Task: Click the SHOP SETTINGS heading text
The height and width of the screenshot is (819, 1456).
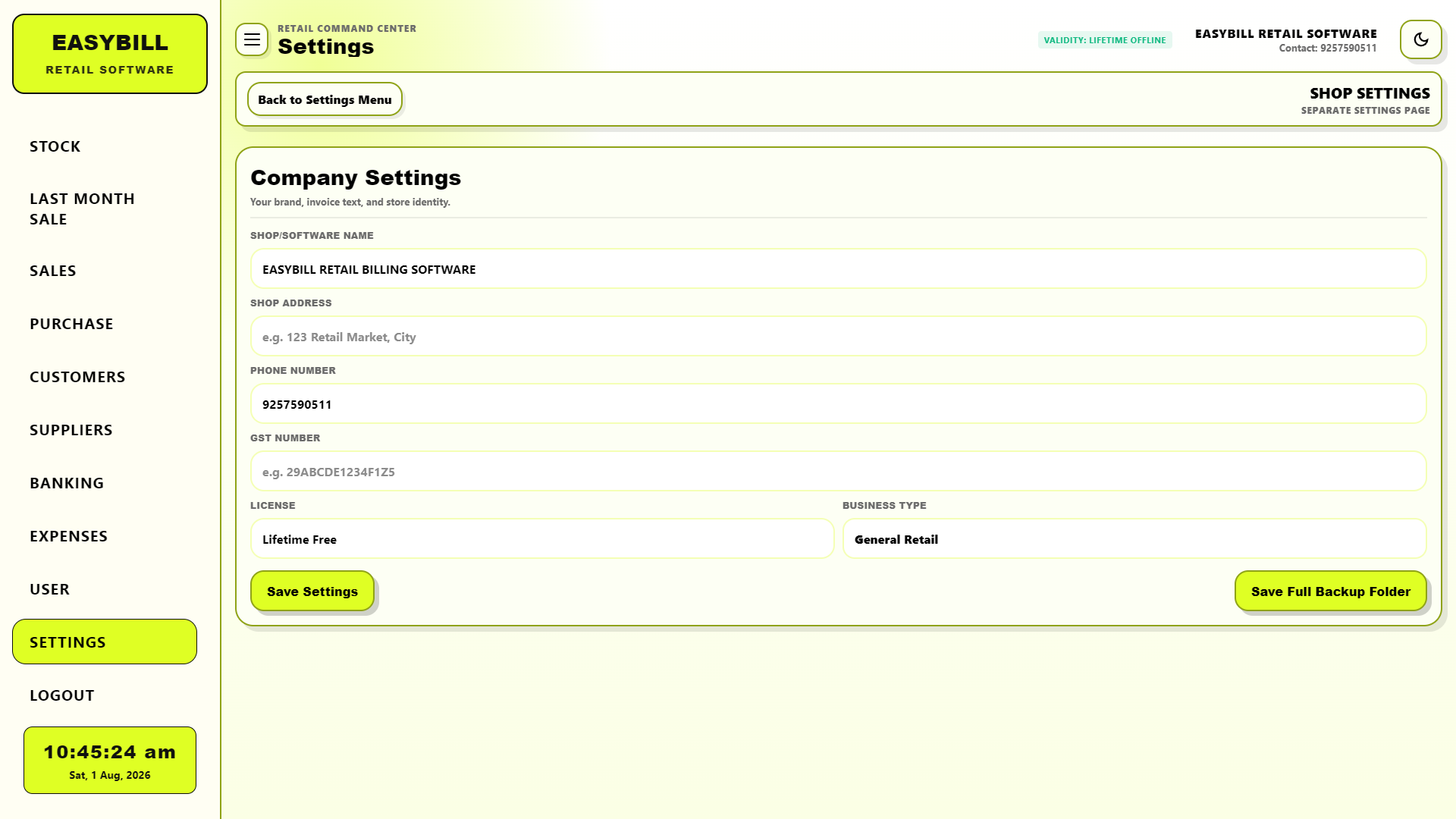Action: pyautogui.click(x=1370, y=93)
